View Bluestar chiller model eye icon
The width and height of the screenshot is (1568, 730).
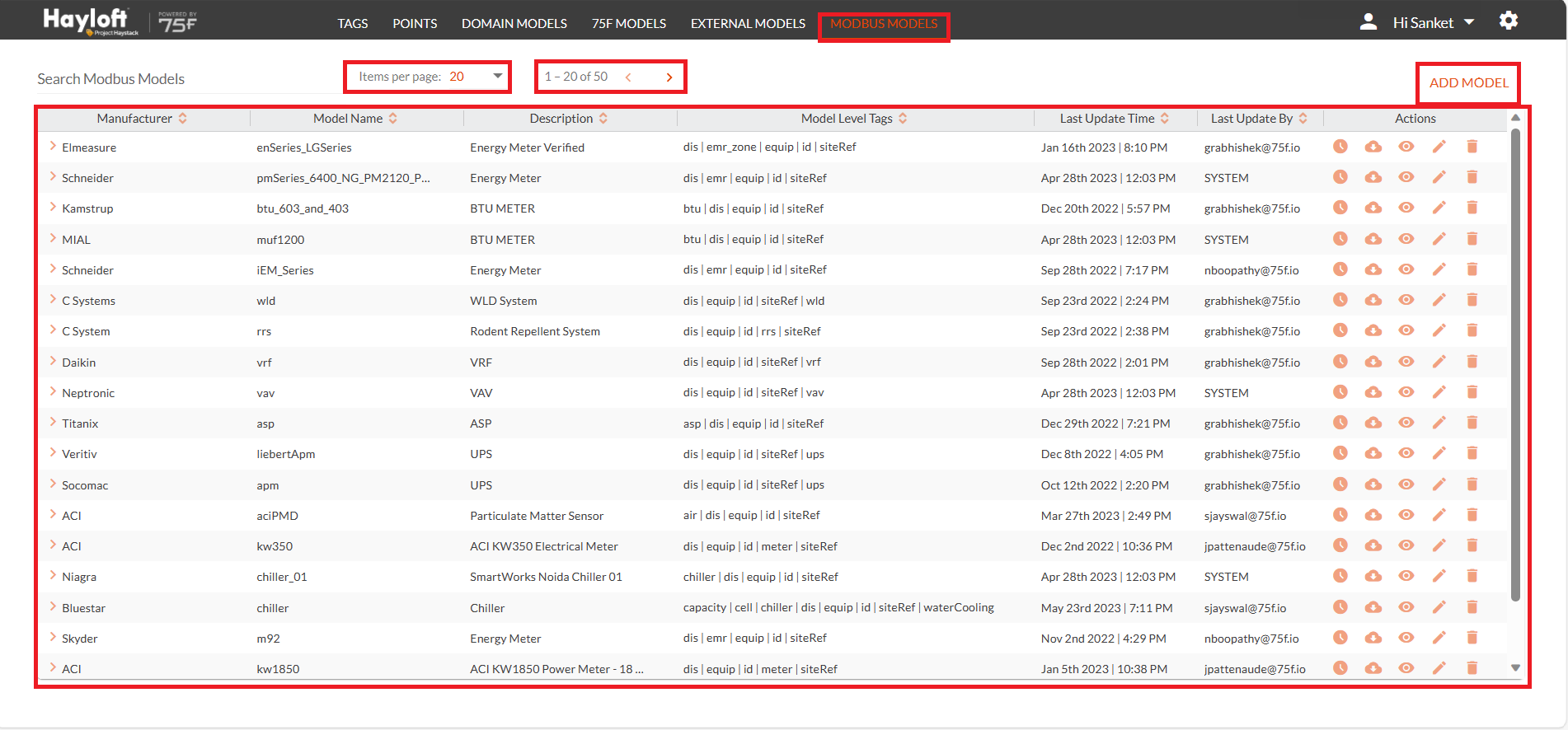click(x=1406, y=607)
